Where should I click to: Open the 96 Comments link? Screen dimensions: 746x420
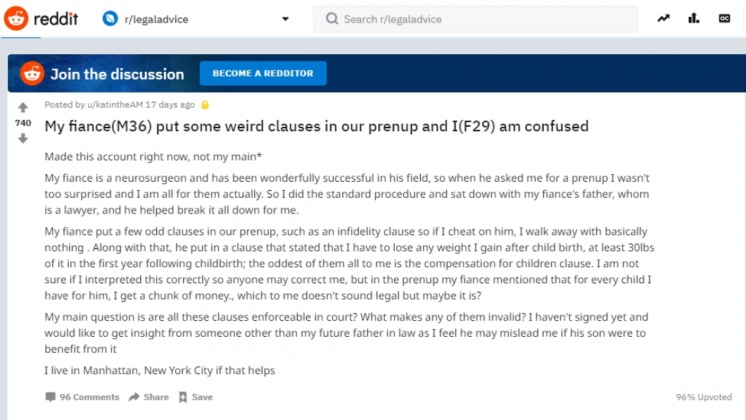click(82, 397)
